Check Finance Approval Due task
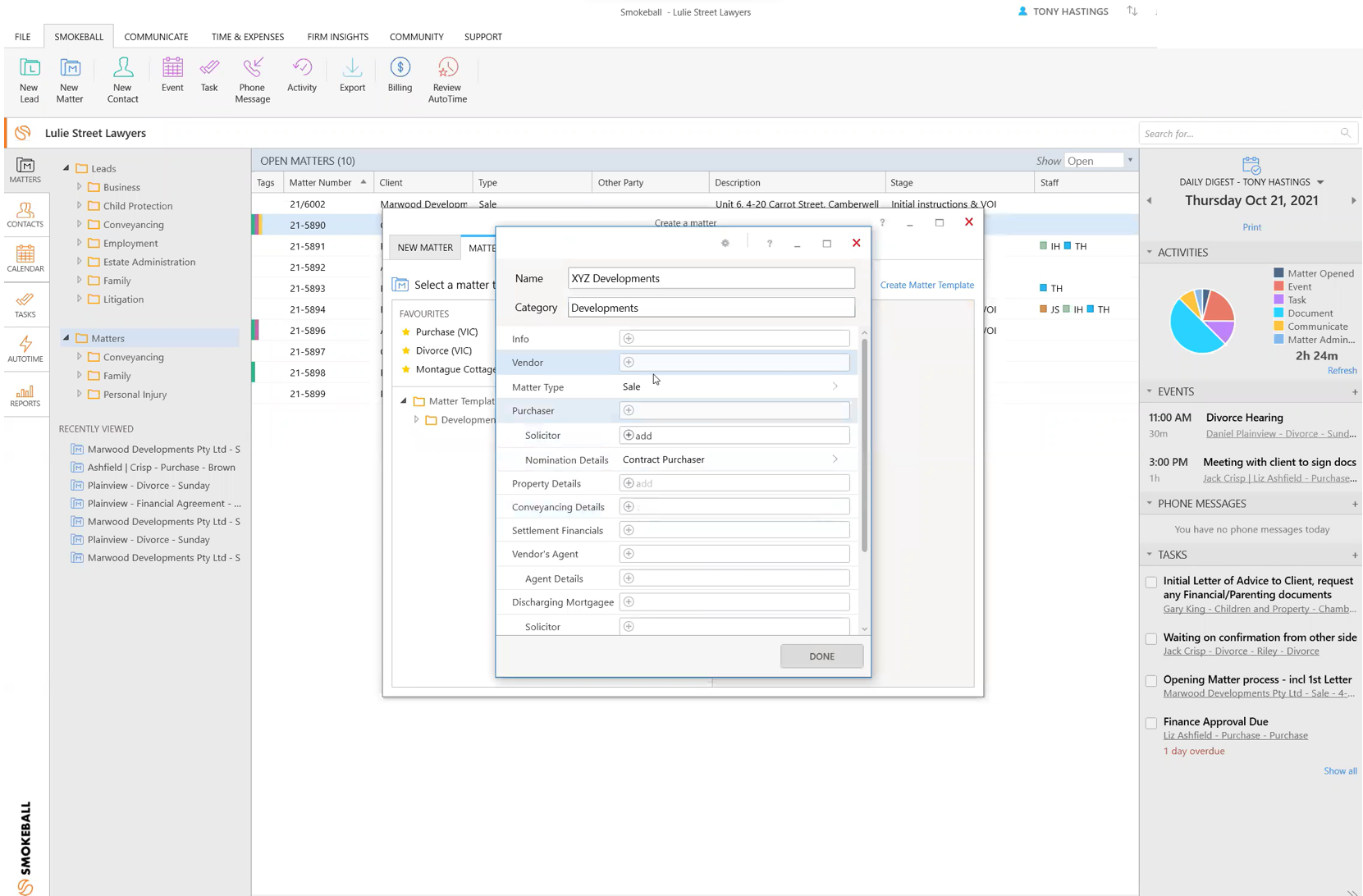1363x896 pixels. pyautogui.click(x=1151, y=723)
